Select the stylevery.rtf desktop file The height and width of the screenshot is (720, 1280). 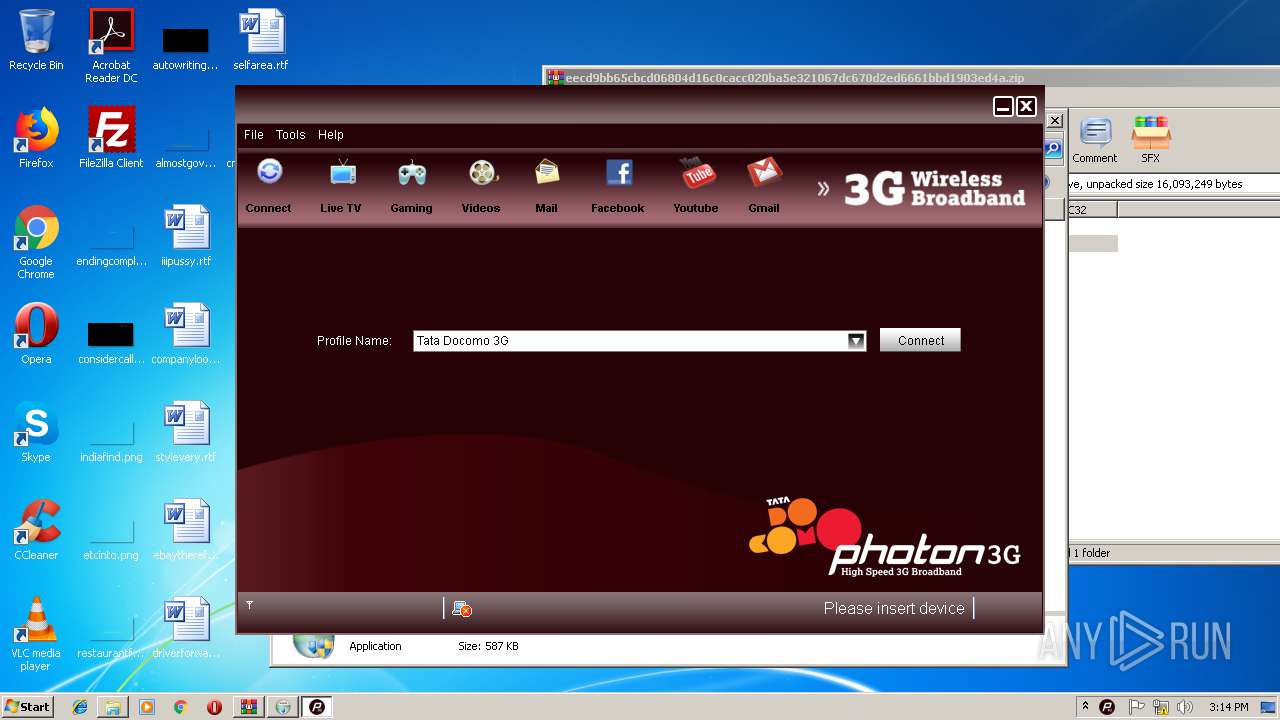tap(186, 432)
